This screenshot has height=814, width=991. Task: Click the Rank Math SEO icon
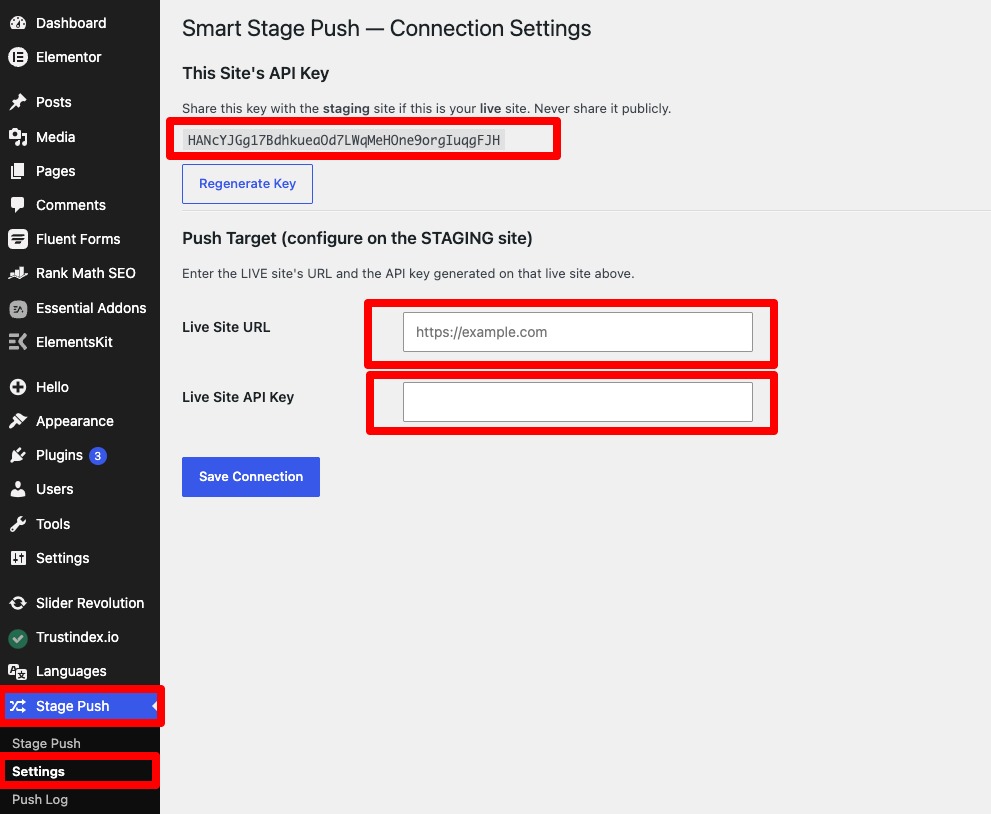pyautogui.click(x=18, y=273)
